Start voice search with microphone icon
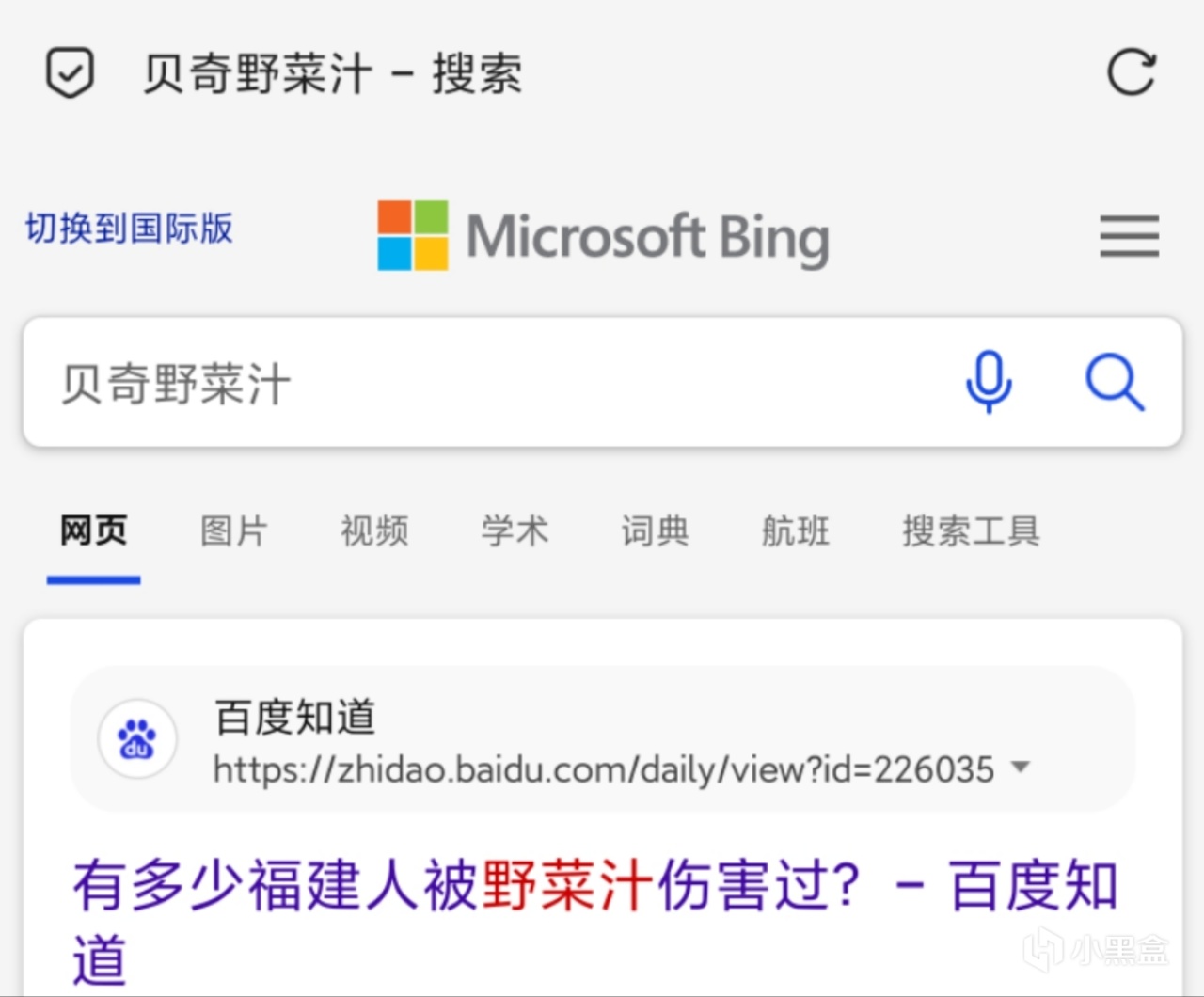The width and height of the screenshot is (1204, 997). (x=989, y=382)
